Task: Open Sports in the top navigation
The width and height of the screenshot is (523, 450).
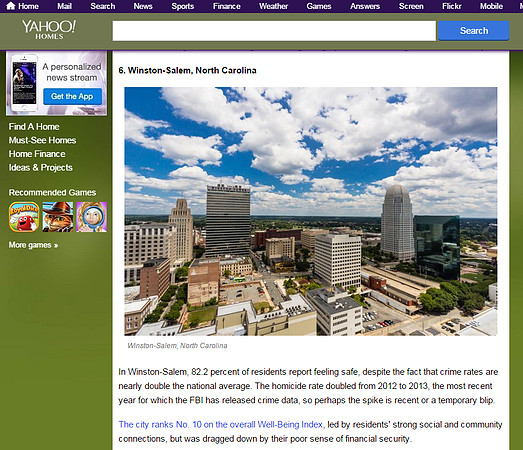Action: (183, 6)
